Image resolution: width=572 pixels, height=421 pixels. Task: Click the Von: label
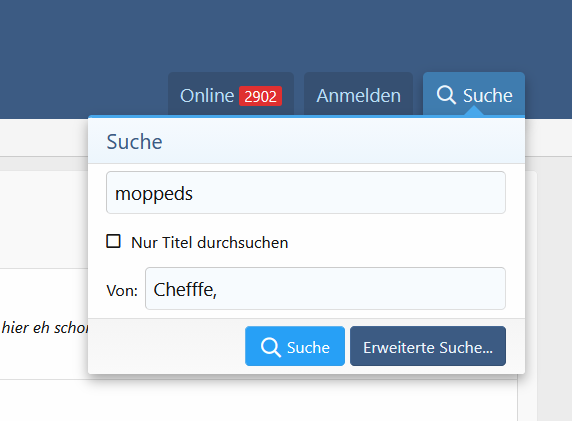click(x=122, y=291)
